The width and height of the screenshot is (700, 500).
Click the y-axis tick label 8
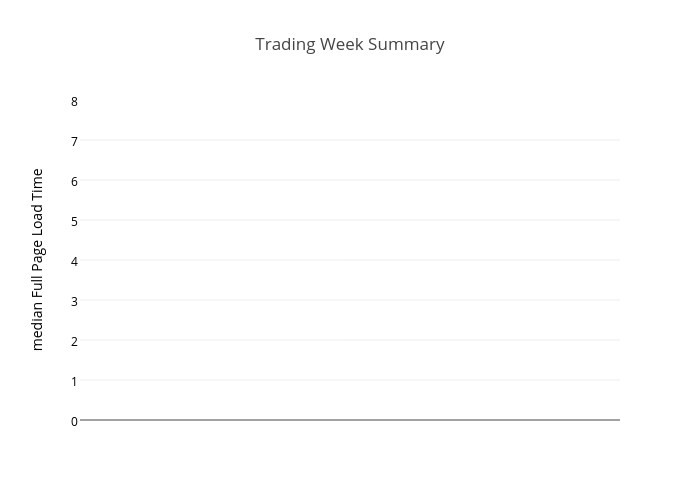coord(74,101)
